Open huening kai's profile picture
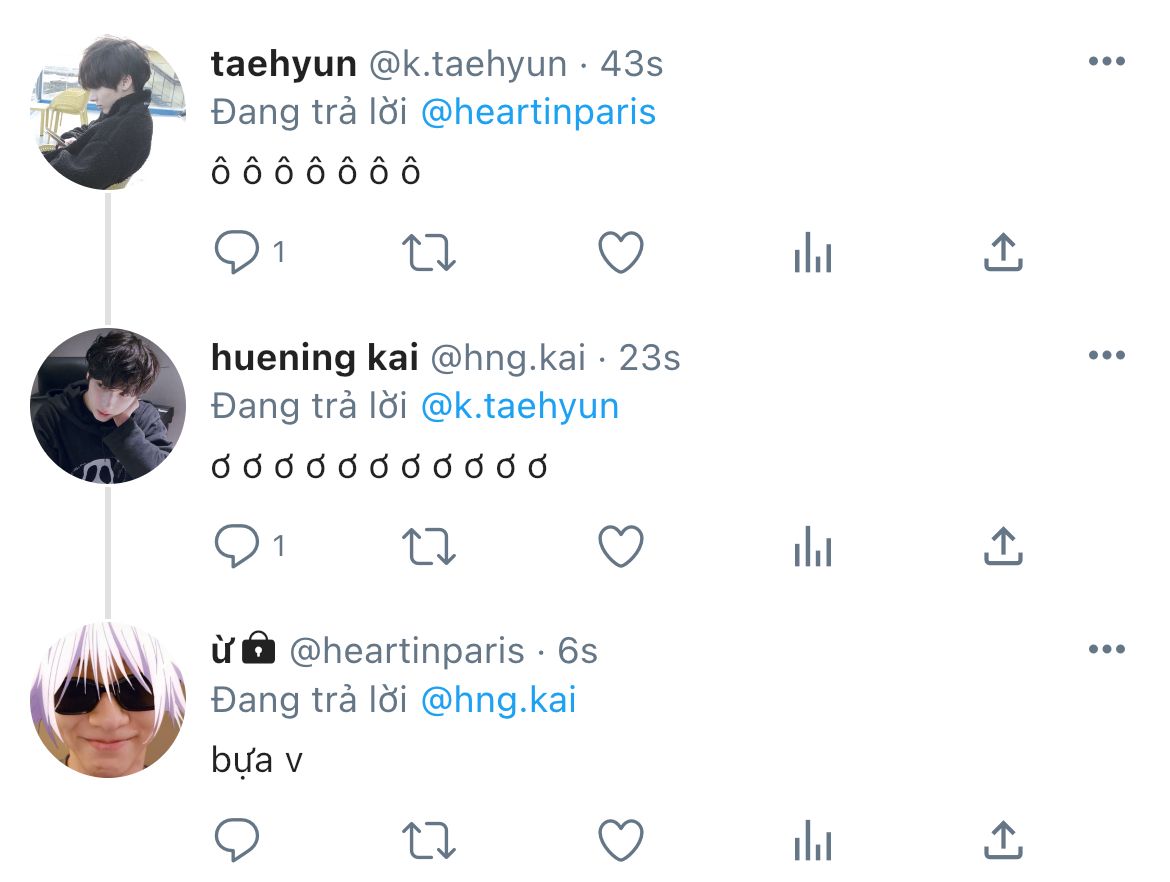Screen dimensions: 1170x882 (108, 406)
